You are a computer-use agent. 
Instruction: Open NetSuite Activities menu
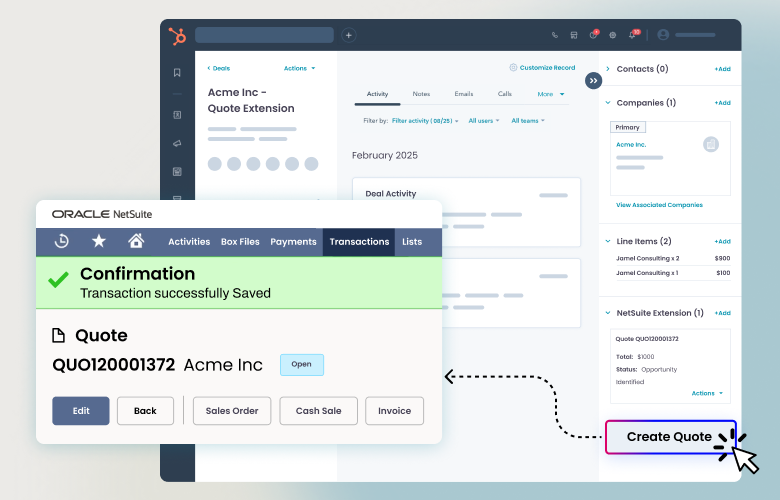click(x=189, y=242)
